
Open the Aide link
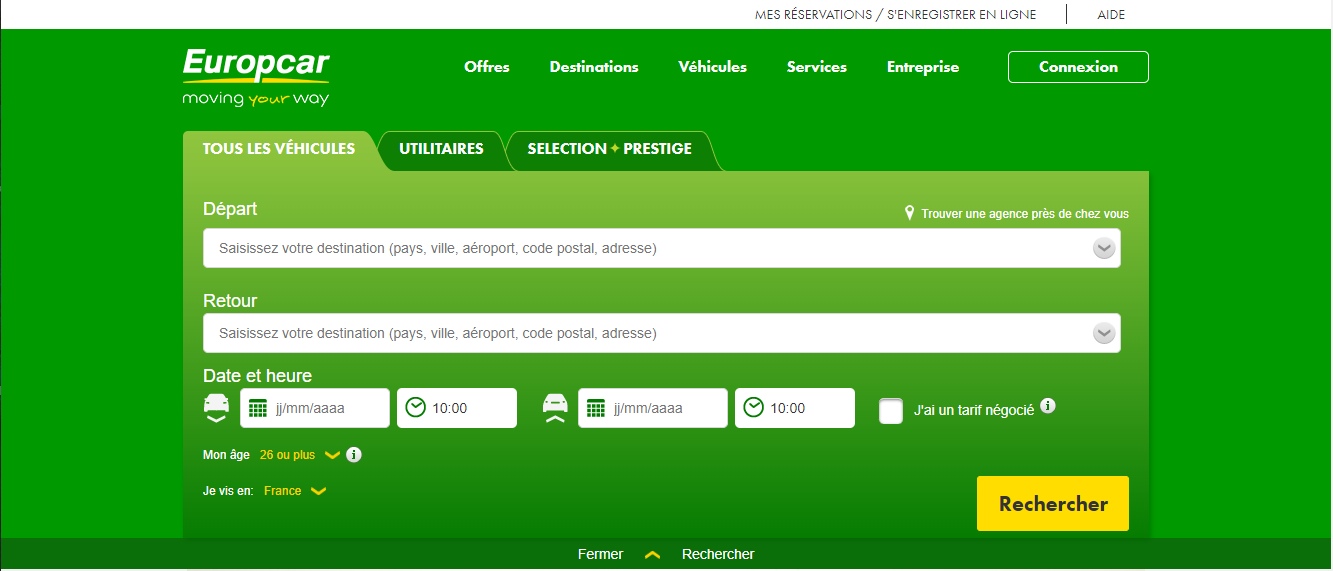click(1111, 15)
